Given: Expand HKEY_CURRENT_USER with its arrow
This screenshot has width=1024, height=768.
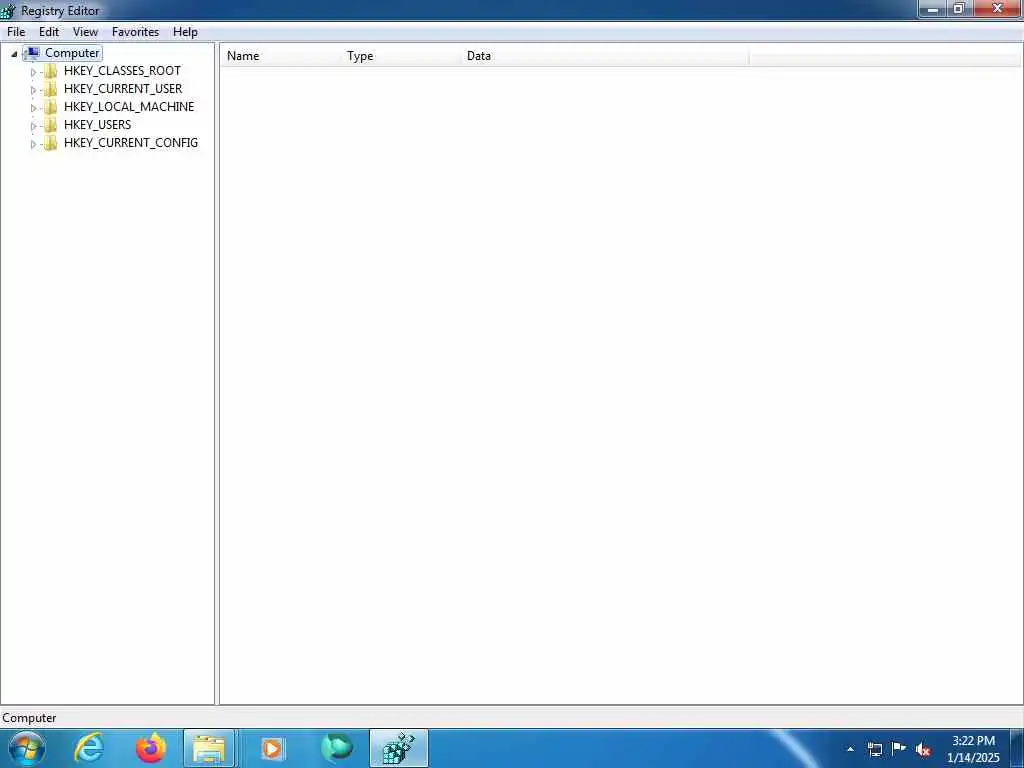Looking at the screenshot, I should click(33, 90).
